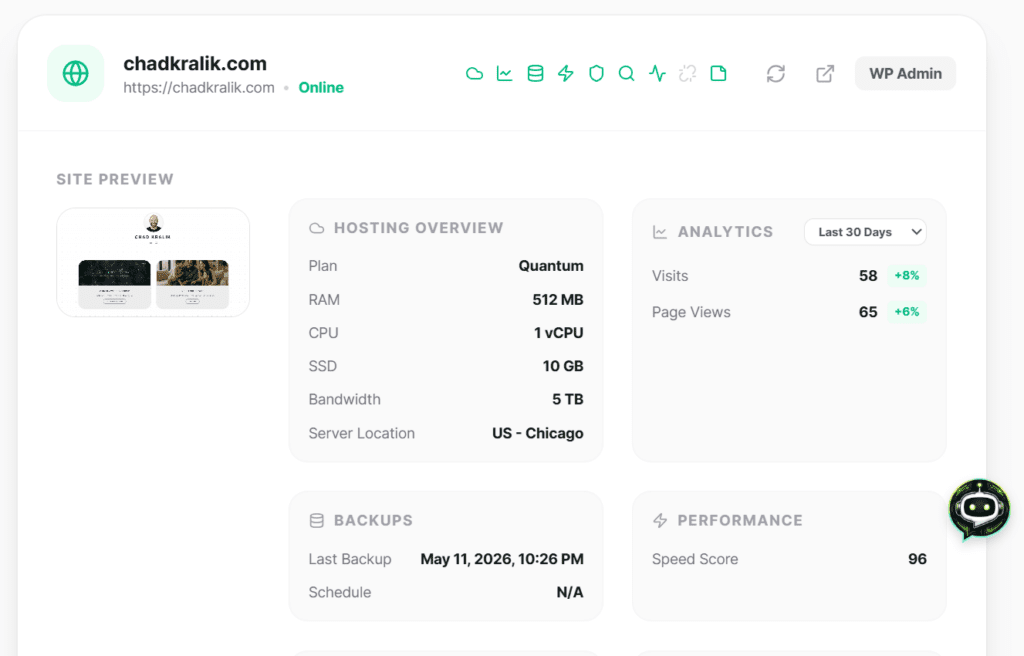Click the site preview thumbnail

[x=153, y=263]
